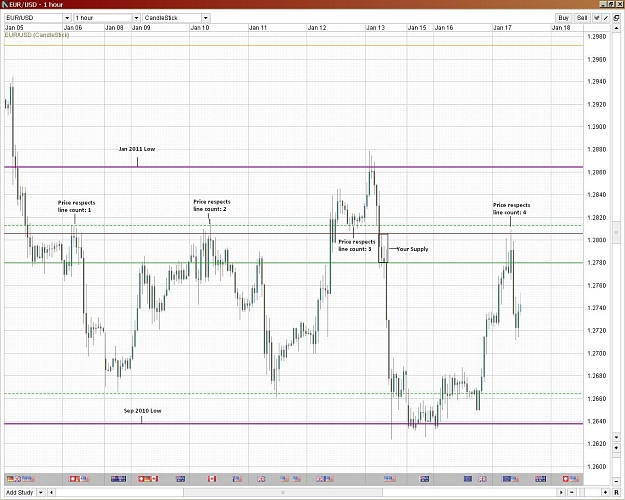
Task: Click the CandleStick chart type field
Action: [172, 18]
